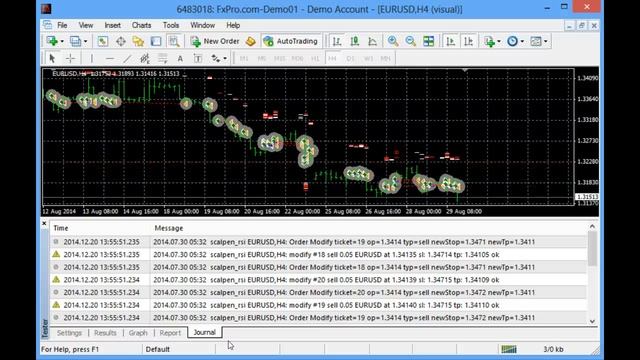Select the arrows objects tool
640x360 pixels.
tap(216, 58)
